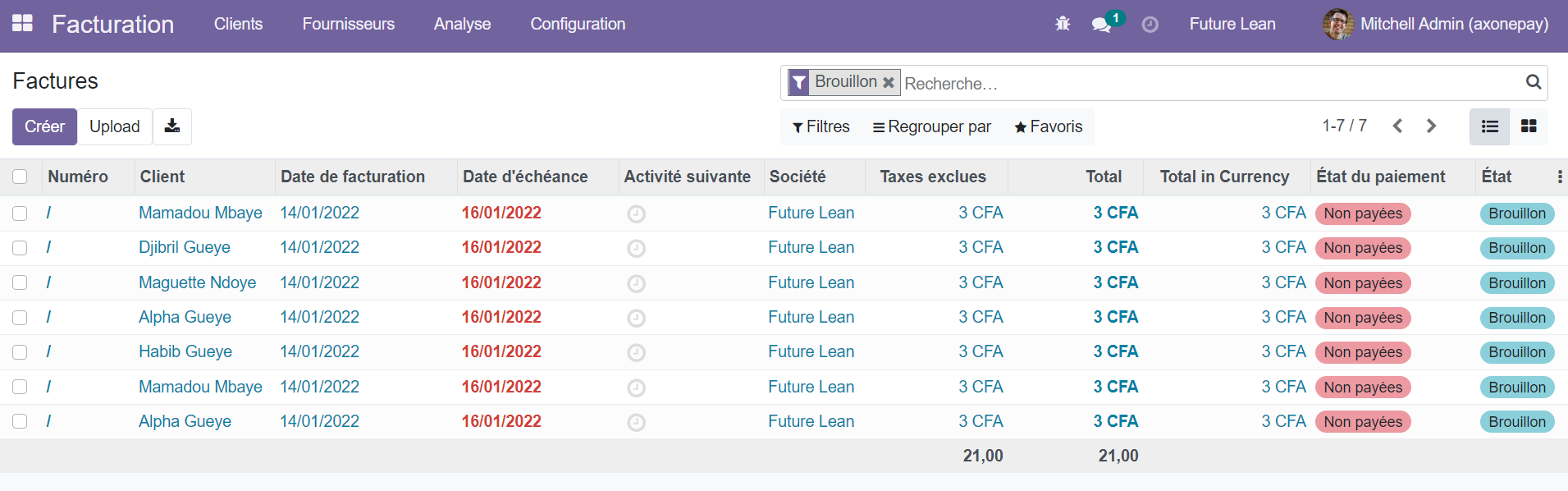Open the apps grid home menu
1568x491 pixels.
point(22,24)
